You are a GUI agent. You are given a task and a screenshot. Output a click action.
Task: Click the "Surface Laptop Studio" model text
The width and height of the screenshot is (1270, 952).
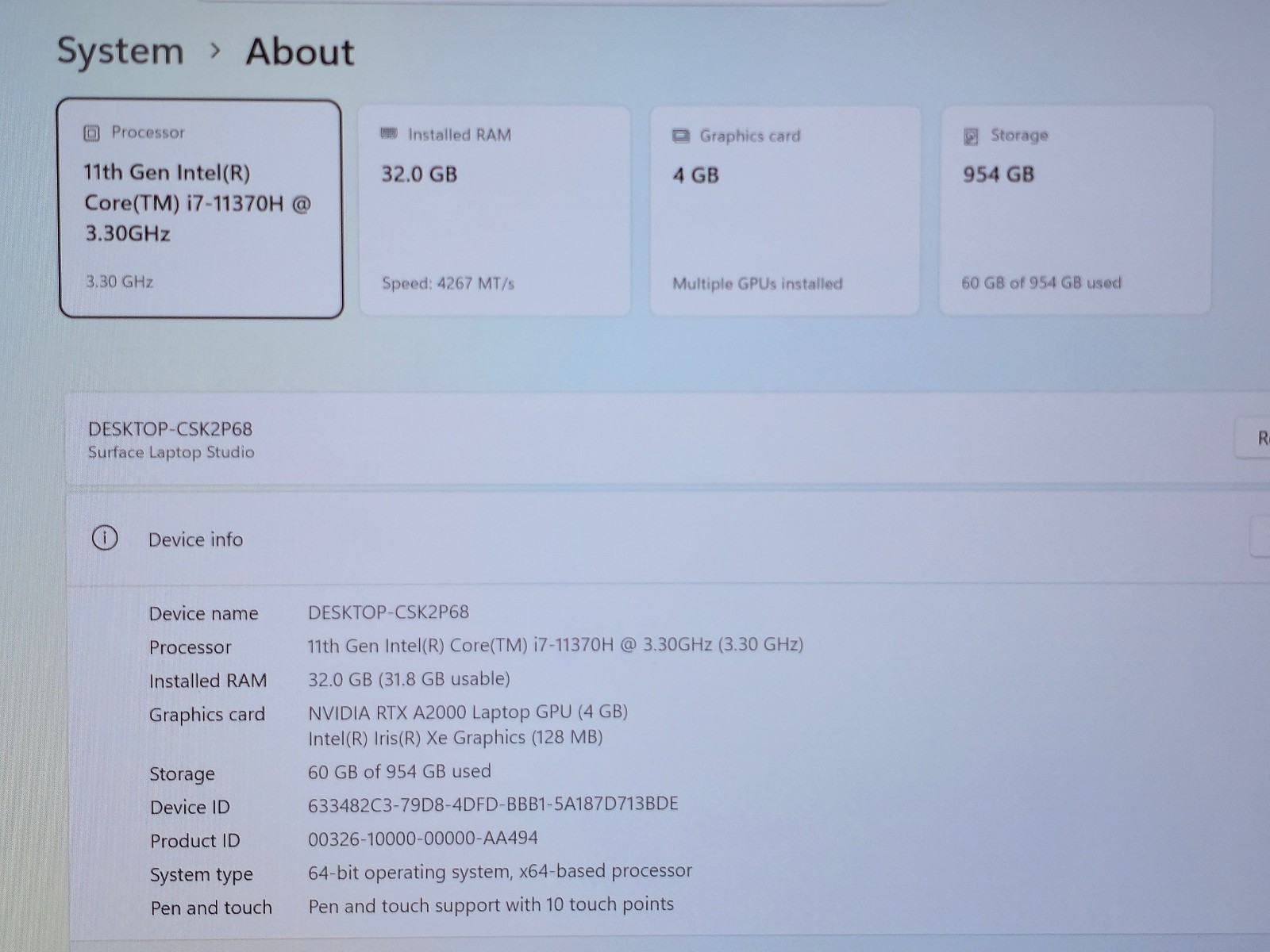[171, 452]
